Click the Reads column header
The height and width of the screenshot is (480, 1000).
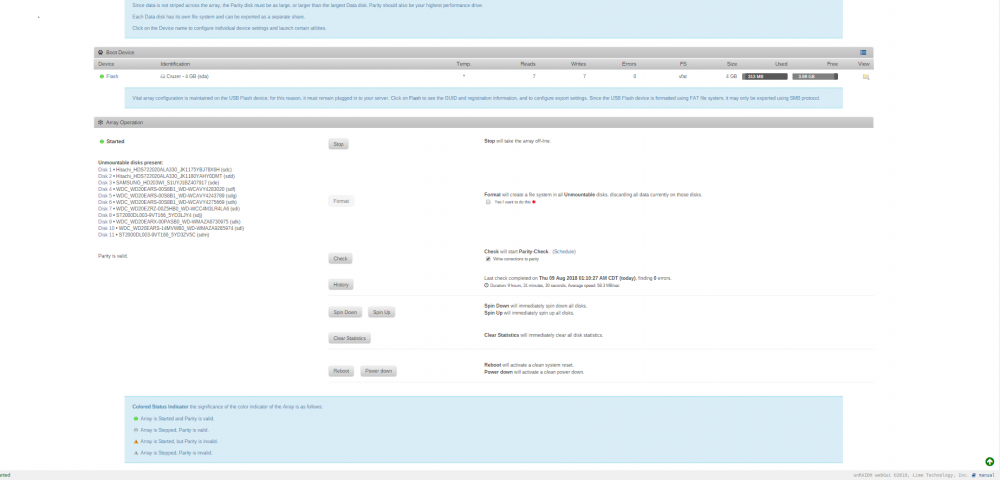(528, 64)
